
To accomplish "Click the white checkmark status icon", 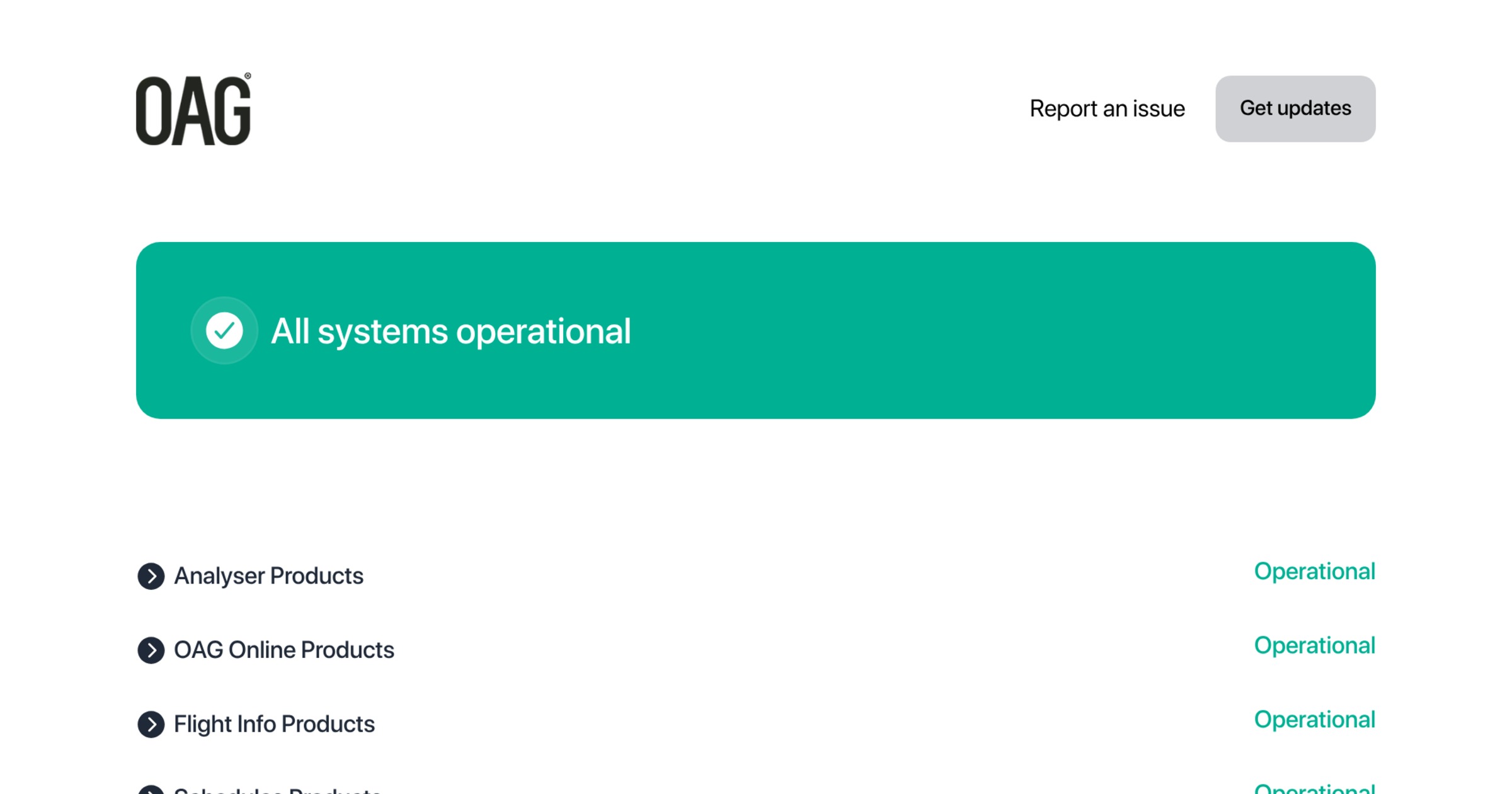I will 224,330.
